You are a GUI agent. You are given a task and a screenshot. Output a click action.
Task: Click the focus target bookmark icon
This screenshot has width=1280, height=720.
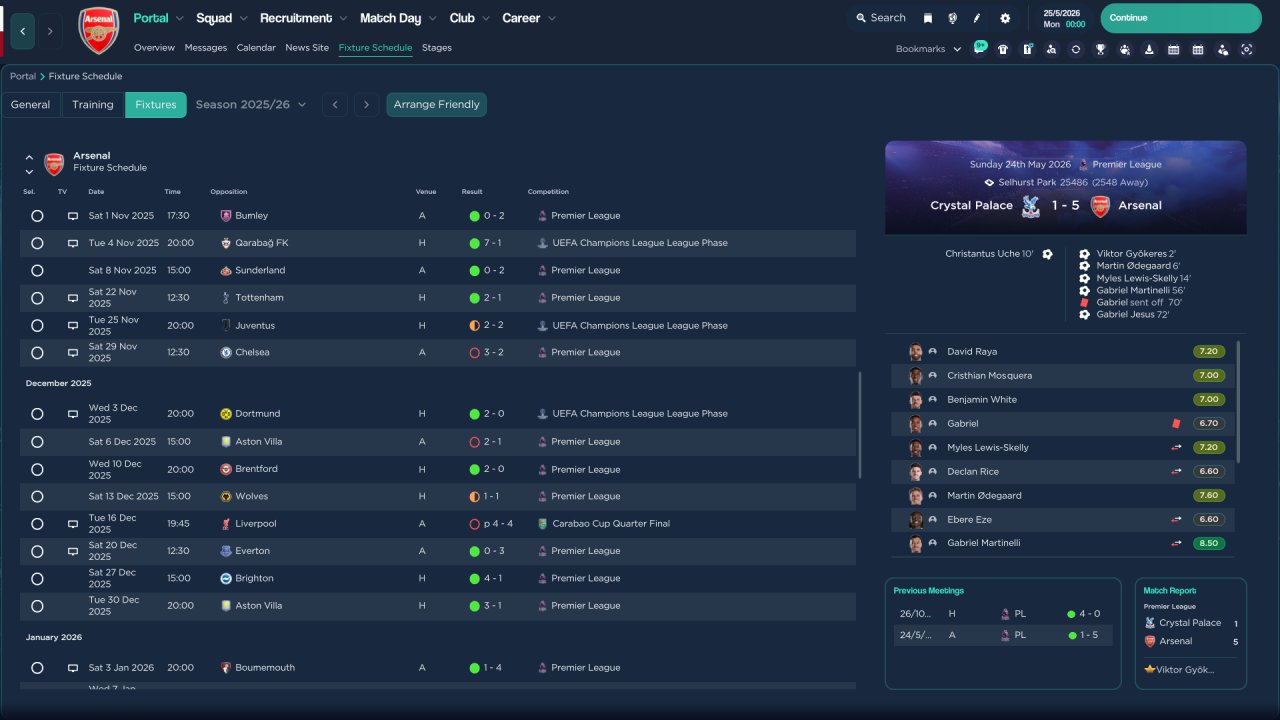tap(1246, 49)
